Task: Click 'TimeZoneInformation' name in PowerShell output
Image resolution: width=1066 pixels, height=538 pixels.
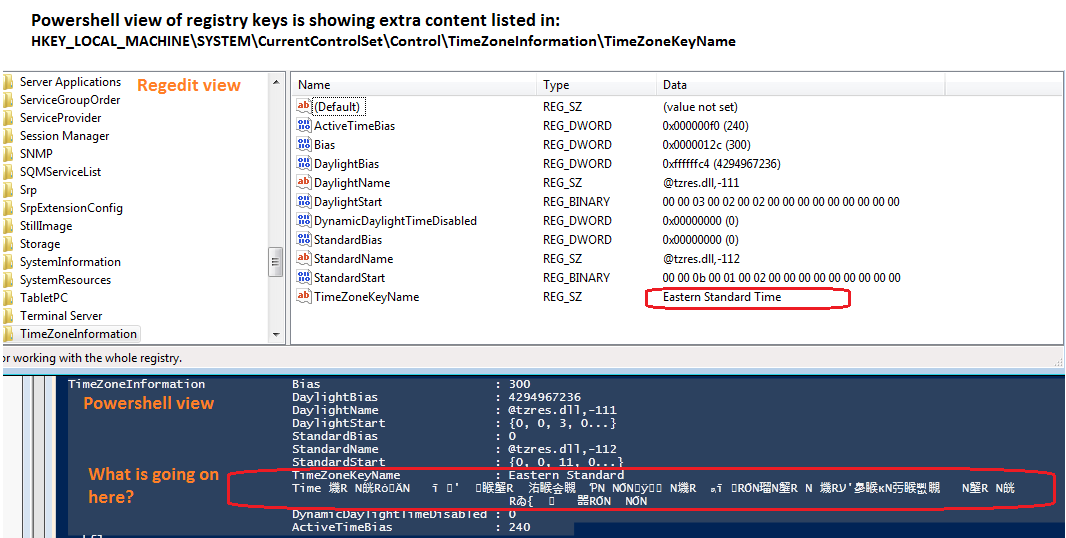Action: click(x=137, y=384)
